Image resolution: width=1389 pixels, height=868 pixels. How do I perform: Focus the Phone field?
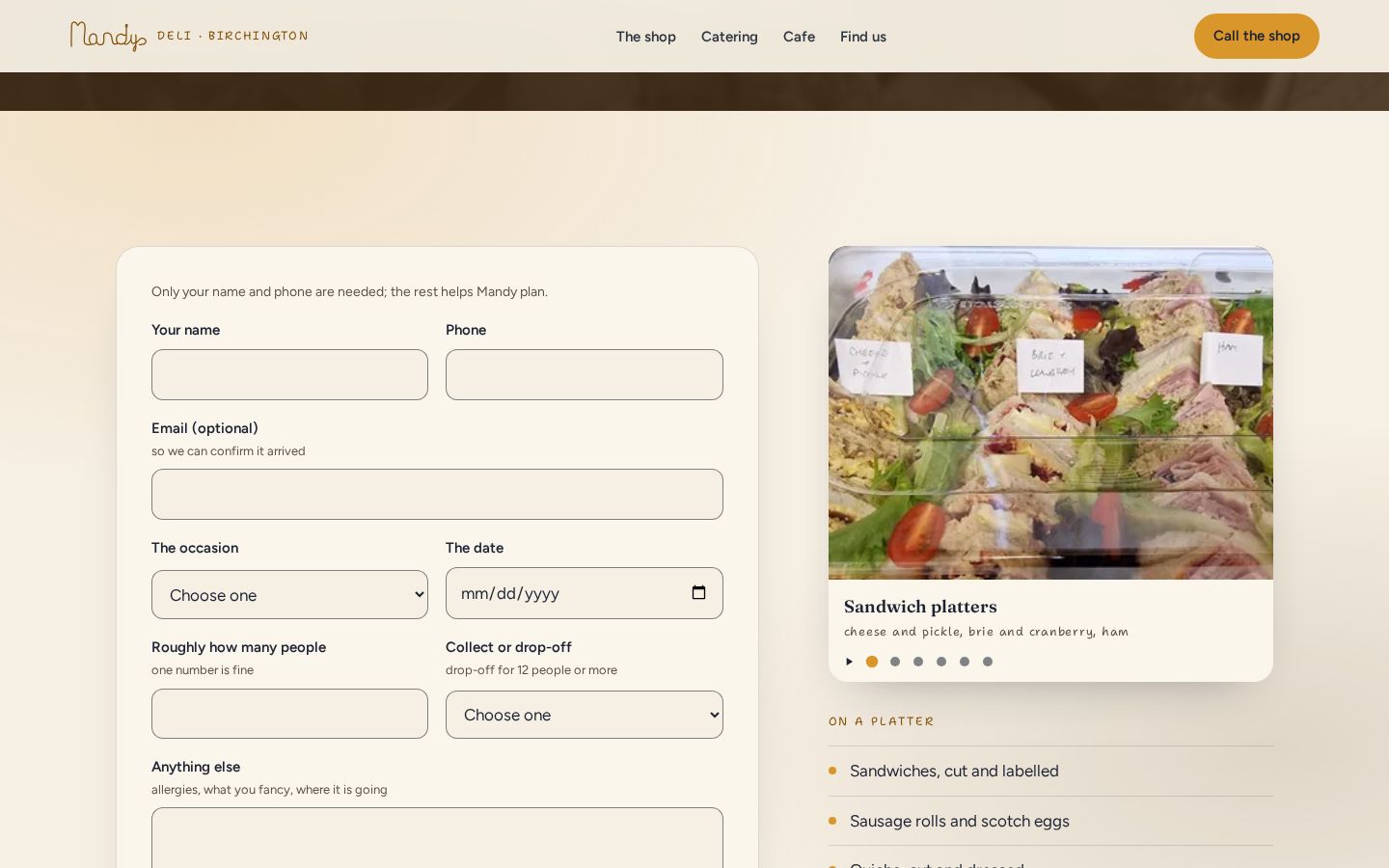click(x=585, y=374)
